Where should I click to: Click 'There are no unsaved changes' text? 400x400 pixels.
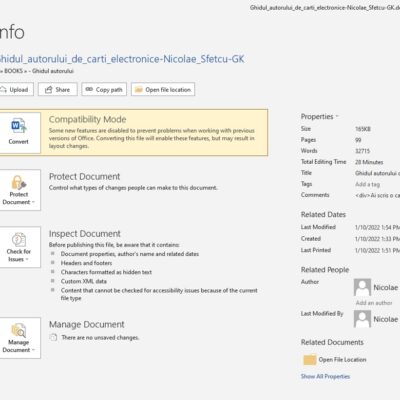(100, 337)
